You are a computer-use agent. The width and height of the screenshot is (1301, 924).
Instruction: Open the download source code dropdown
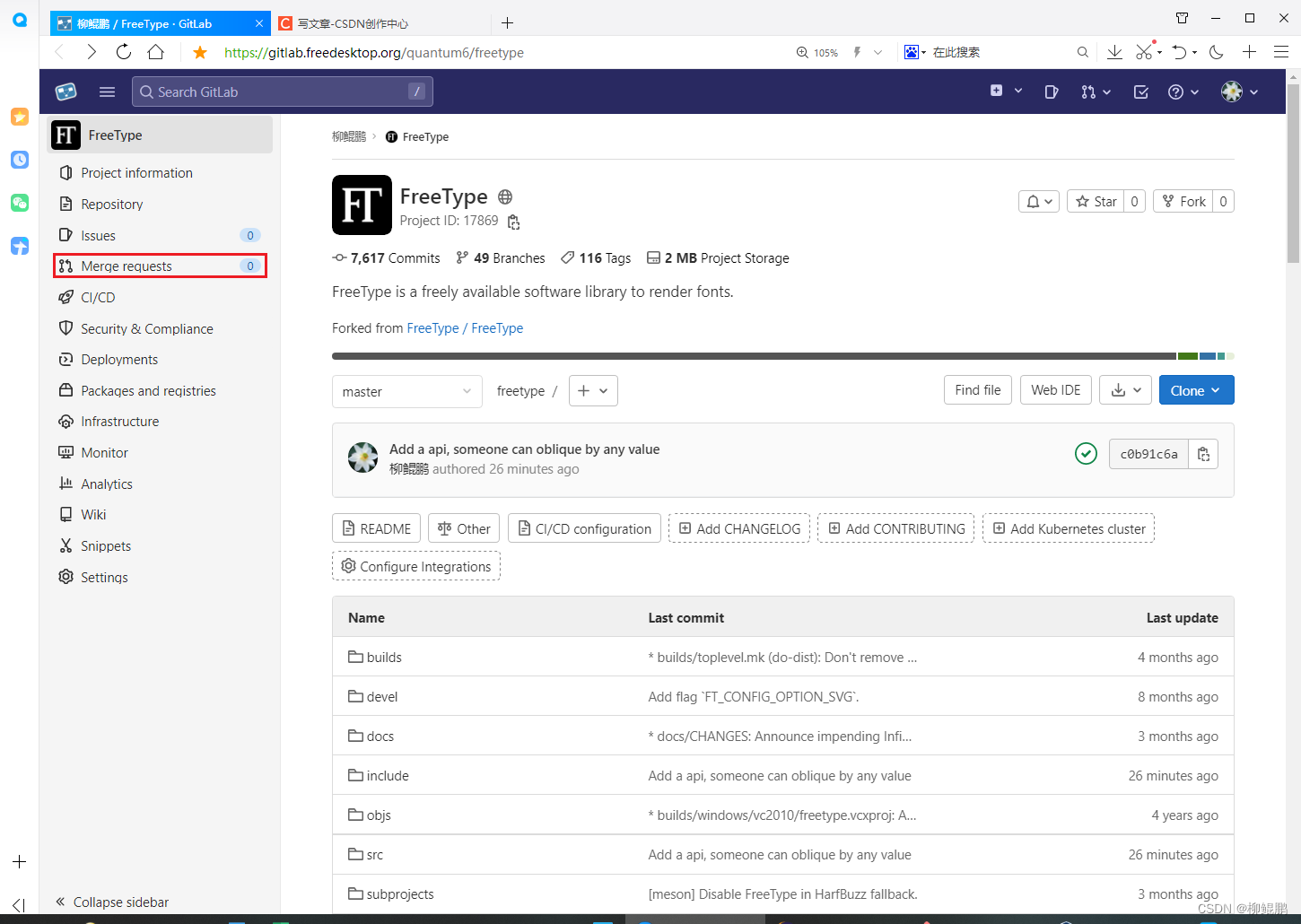1126,390
